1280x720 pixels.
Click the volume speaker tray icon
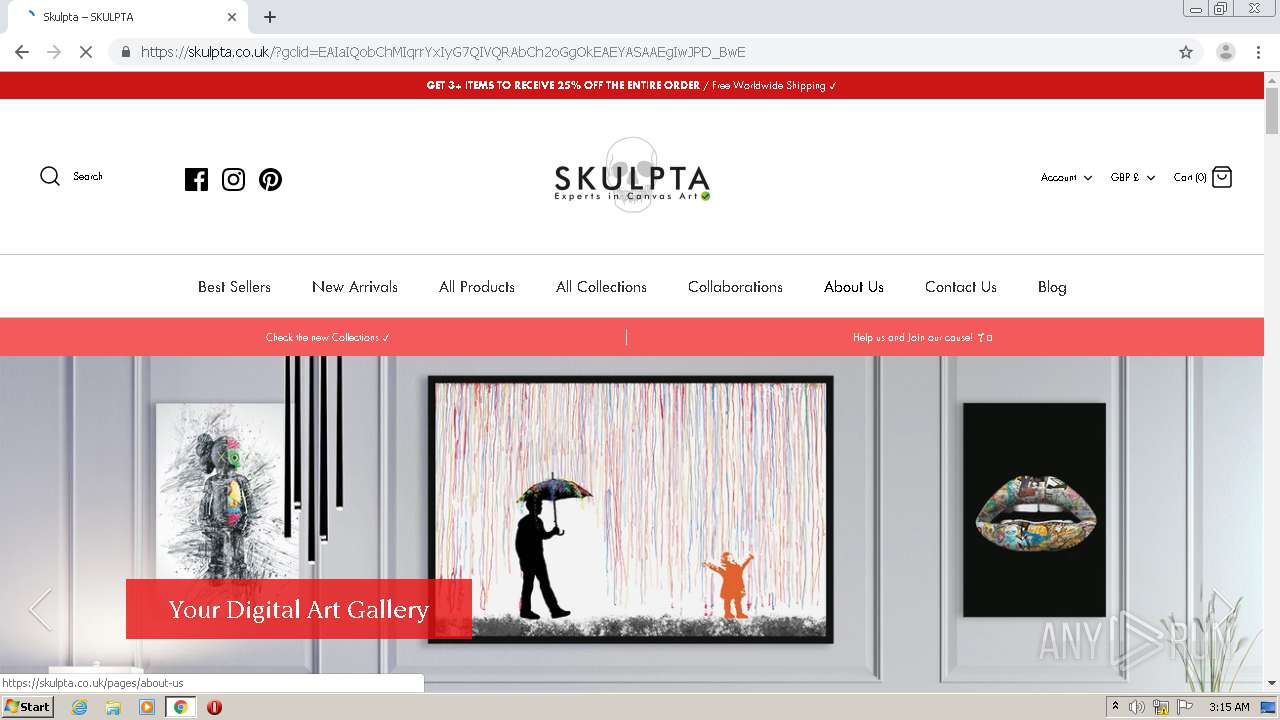tap(1137, 707)
